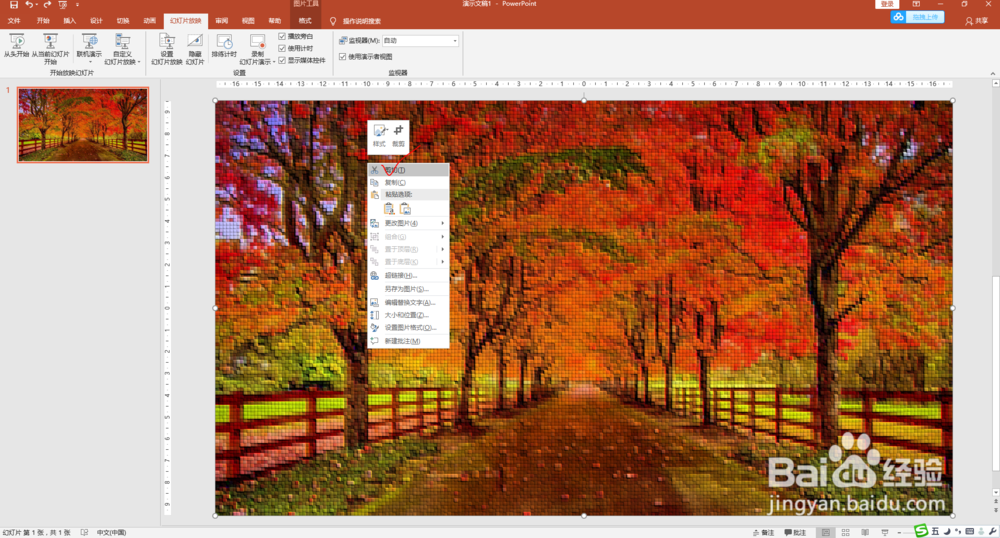Screen dimensions: 1000x538
Task: Click the Sign in (登录) button
Action: click(x=887, y=4)
